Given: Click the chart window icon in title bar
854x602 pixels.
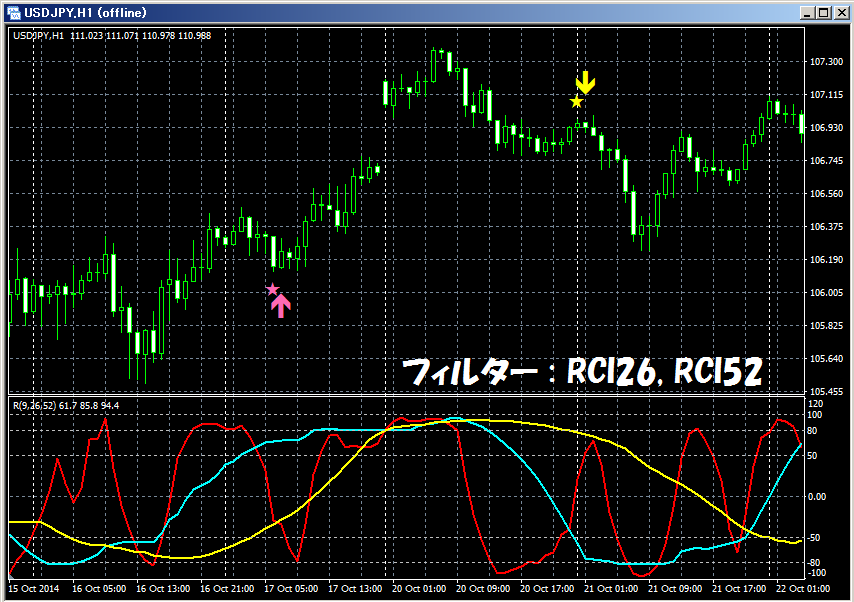Looking at the screenshot, I should point(13,13).
